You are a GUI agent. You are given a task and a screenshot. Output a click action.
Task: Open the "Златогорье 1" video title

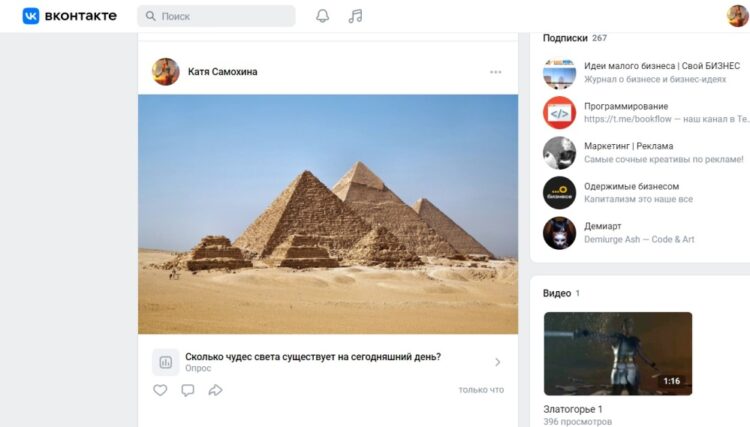click(573, 409)
